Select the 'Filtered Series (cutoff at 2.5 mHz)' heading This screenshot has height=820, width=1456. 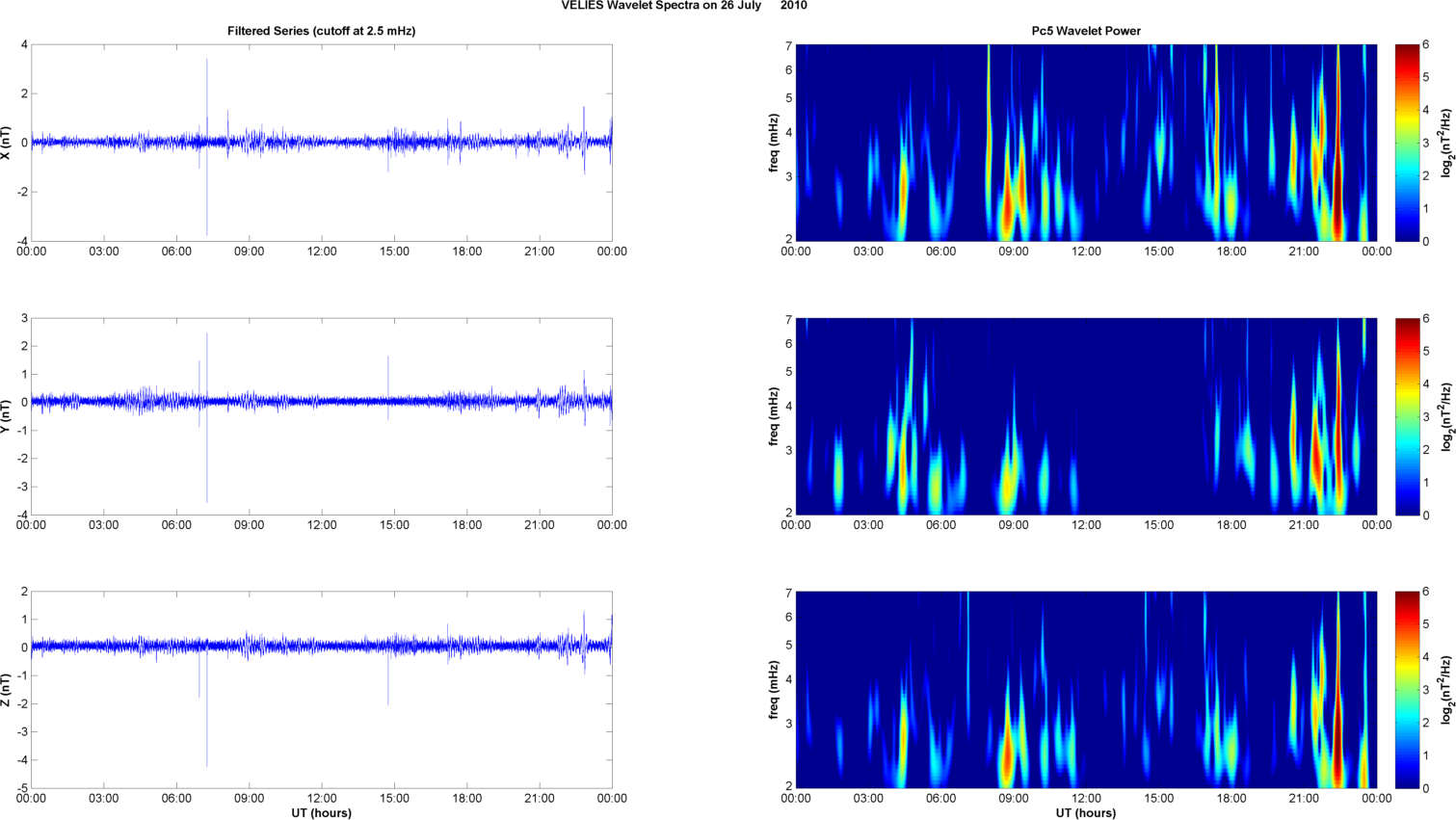point(321,31)
